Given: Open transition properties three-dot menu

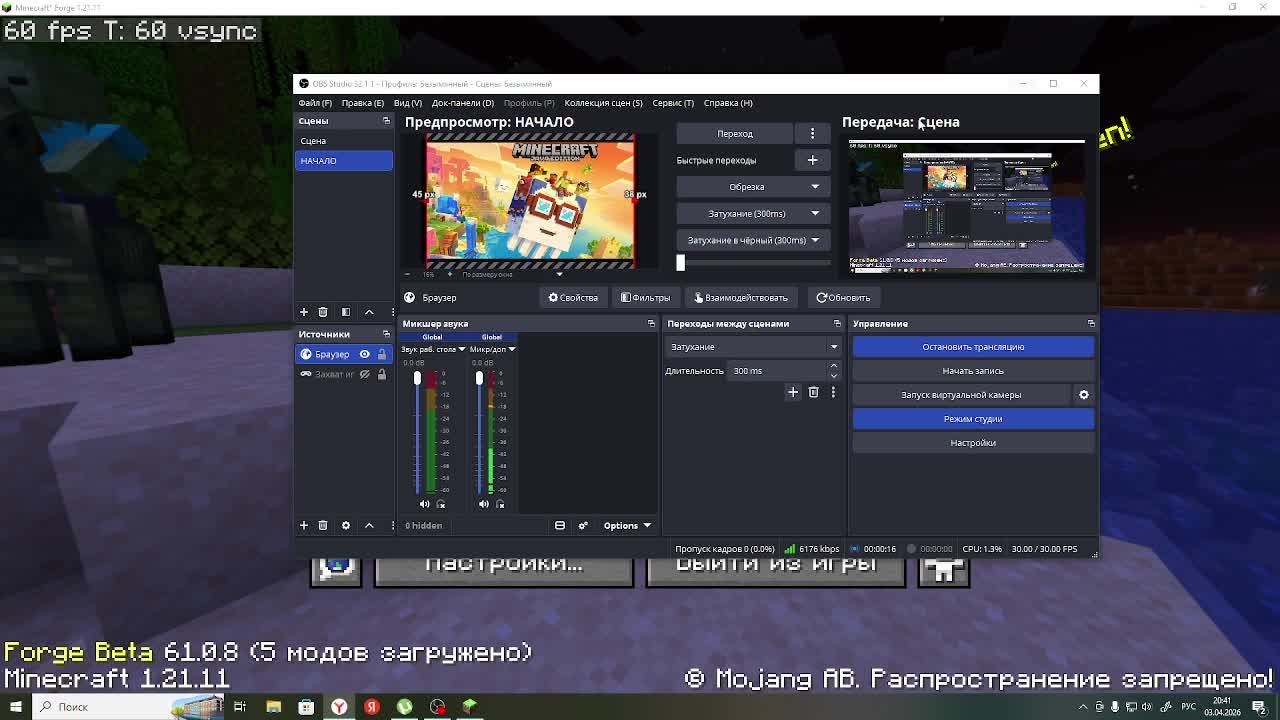Looking at the screenshot, I should click(x=833, y=392).
